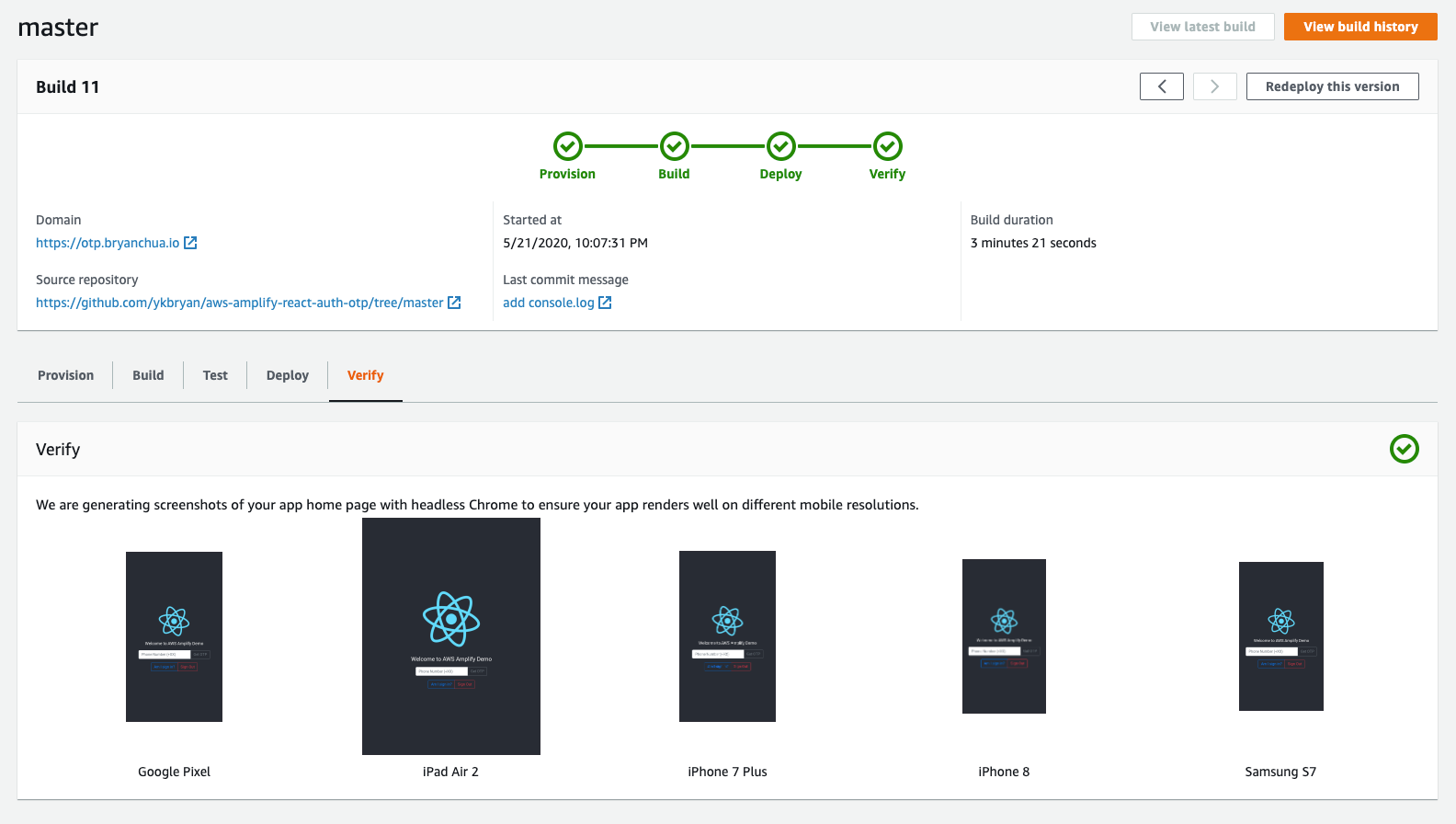Switch to the Provision tab
The image size is (1456, 824).
coord(65,375)
